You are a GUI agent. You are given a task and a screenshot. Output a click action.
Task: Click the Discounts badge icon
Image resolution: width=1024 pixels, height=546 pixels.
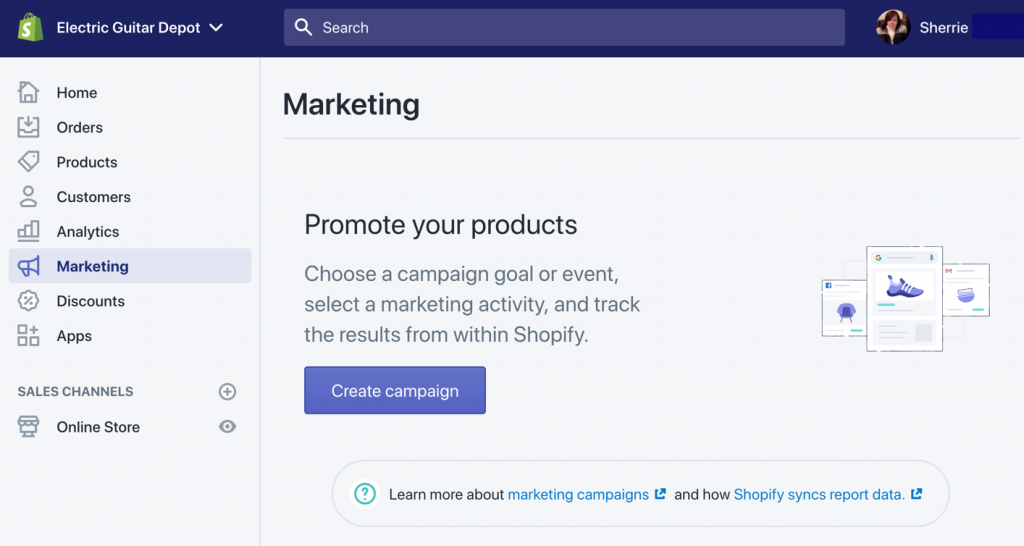point(29,301)
